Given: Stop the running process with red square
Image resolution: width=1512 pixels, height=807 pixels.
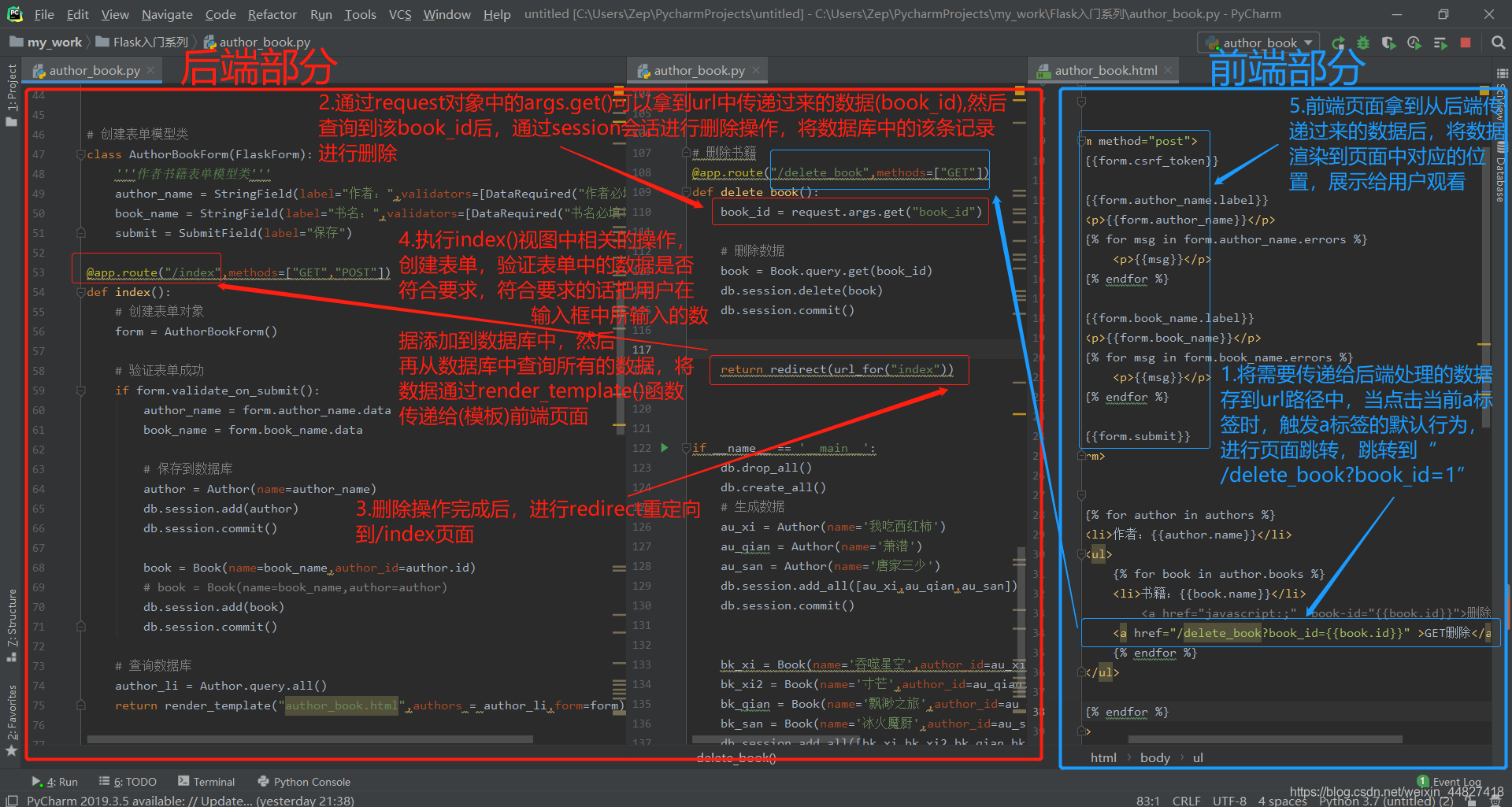Looking at the screenshot, I should pos(1466,43).
